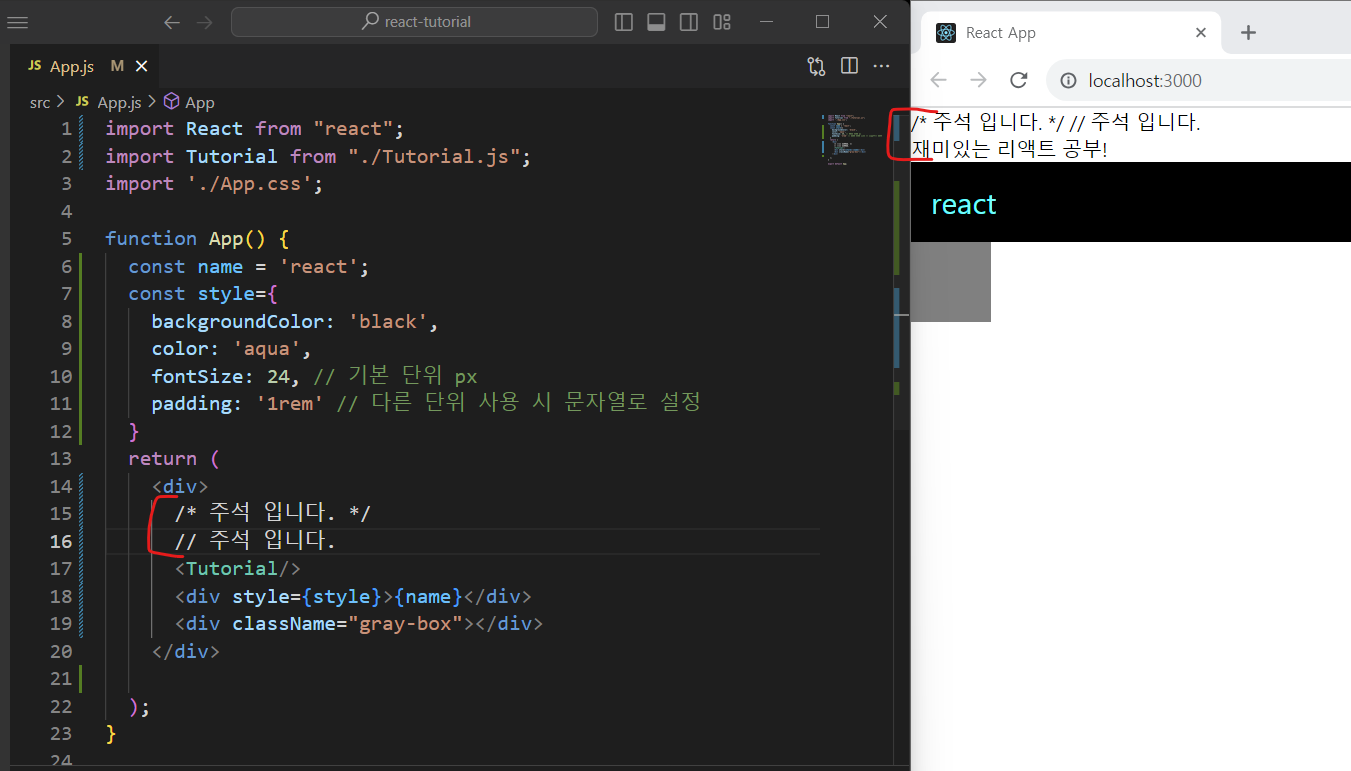This screenshot has width=1351, height=771.
Task: Click function App declaration name
Action: tap(226, 238)
